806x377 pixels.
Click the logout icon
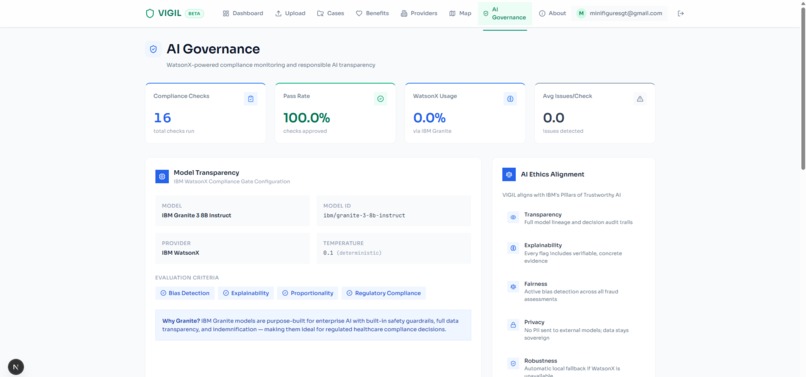(x=681, y=13)
